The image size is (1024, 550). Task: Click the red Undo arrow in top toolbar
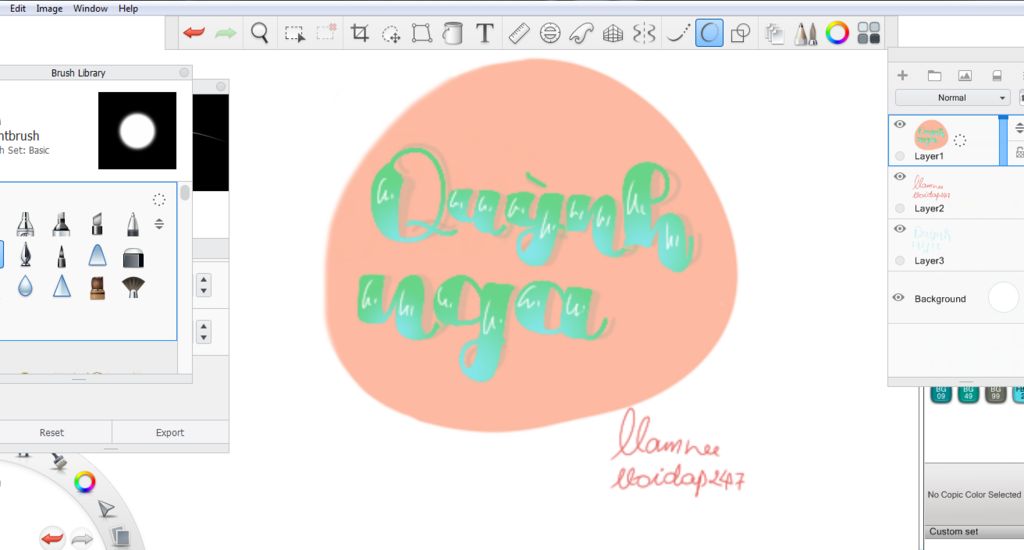194,33
